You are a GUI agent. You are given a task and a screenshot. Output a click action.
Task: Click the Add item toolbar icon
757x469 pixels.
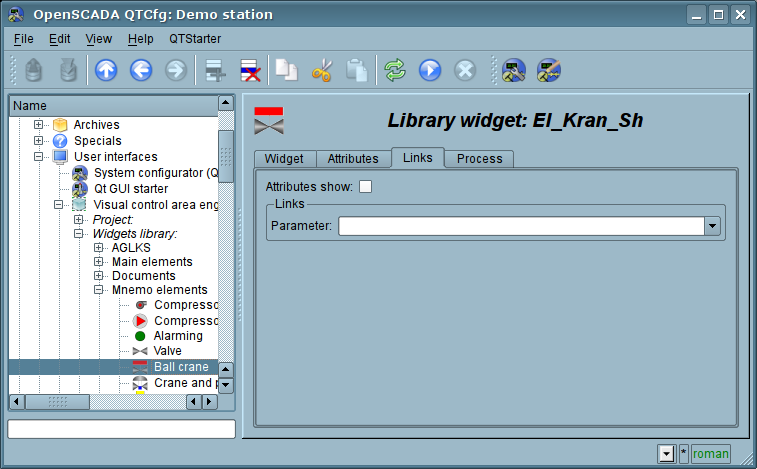[212, 70]
